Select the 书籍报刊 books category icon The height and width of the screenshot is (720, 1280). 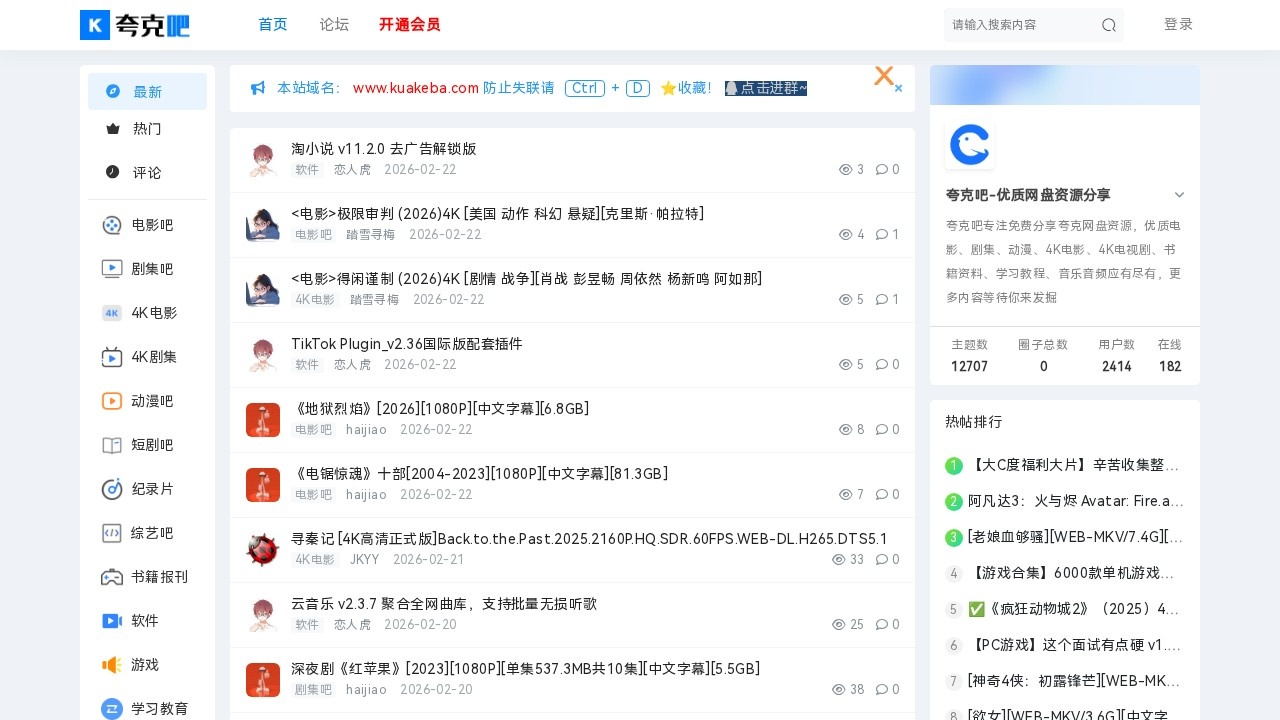tap(112, 577)
